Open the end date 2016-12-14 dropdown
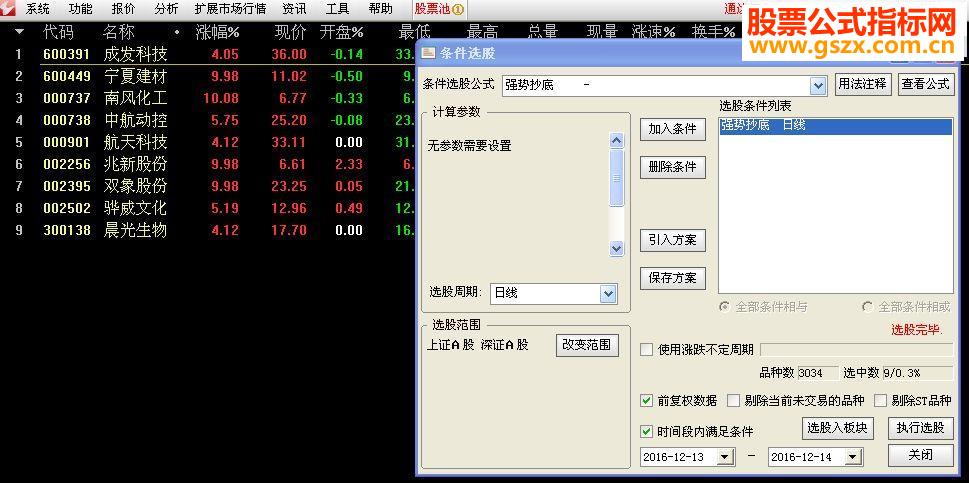 point(853,457)
